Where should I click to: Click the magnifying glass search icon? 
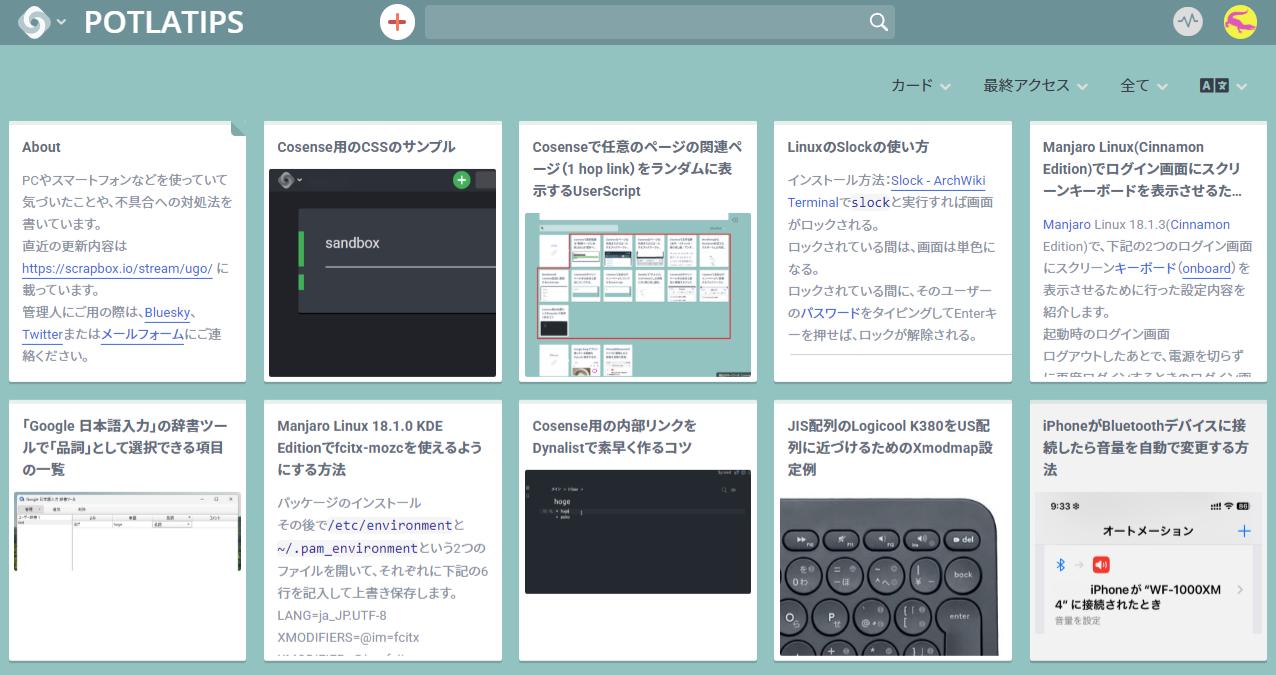(x=879, y=22)
